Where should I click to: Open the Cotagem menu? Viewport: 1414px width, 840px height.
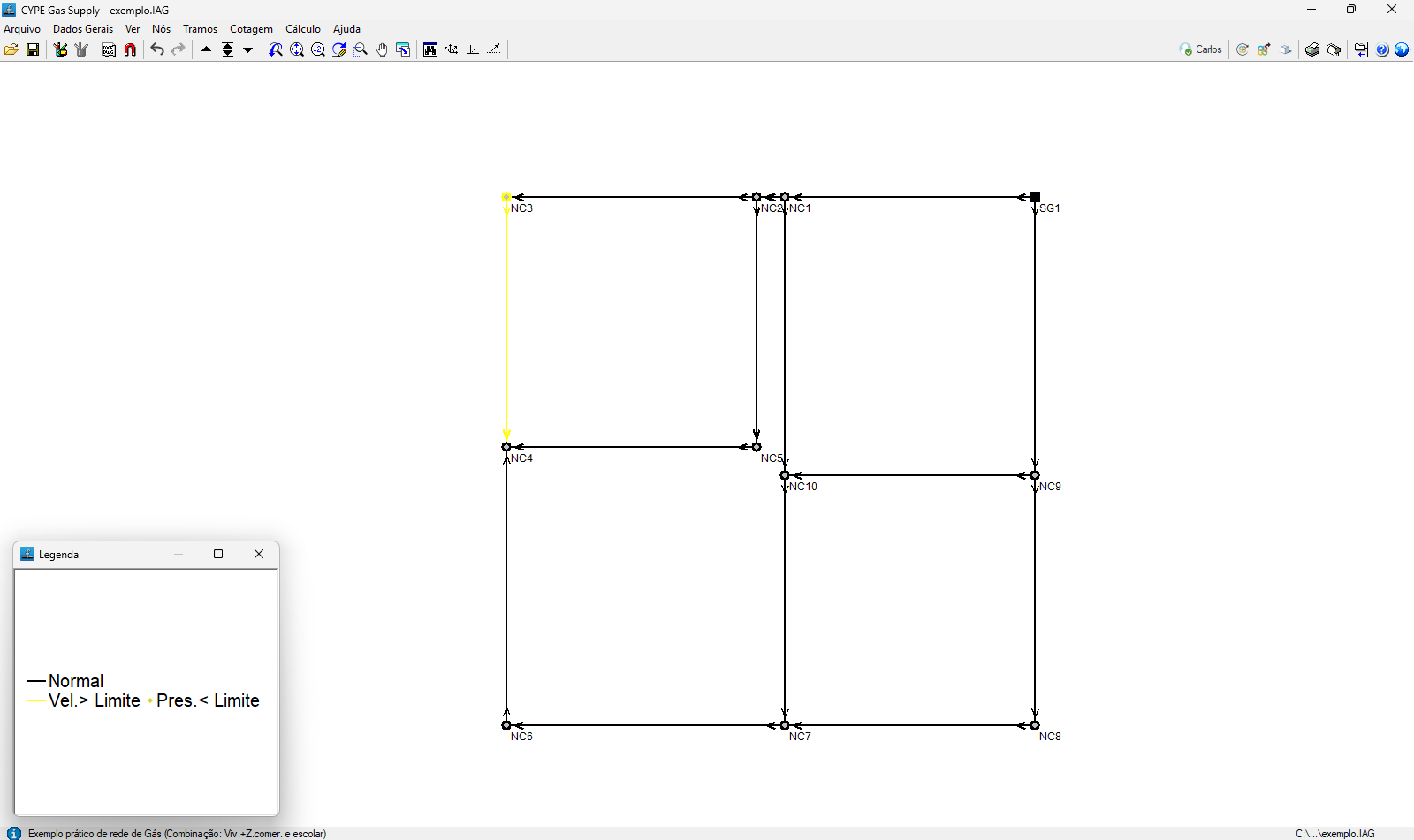point(251,29)
